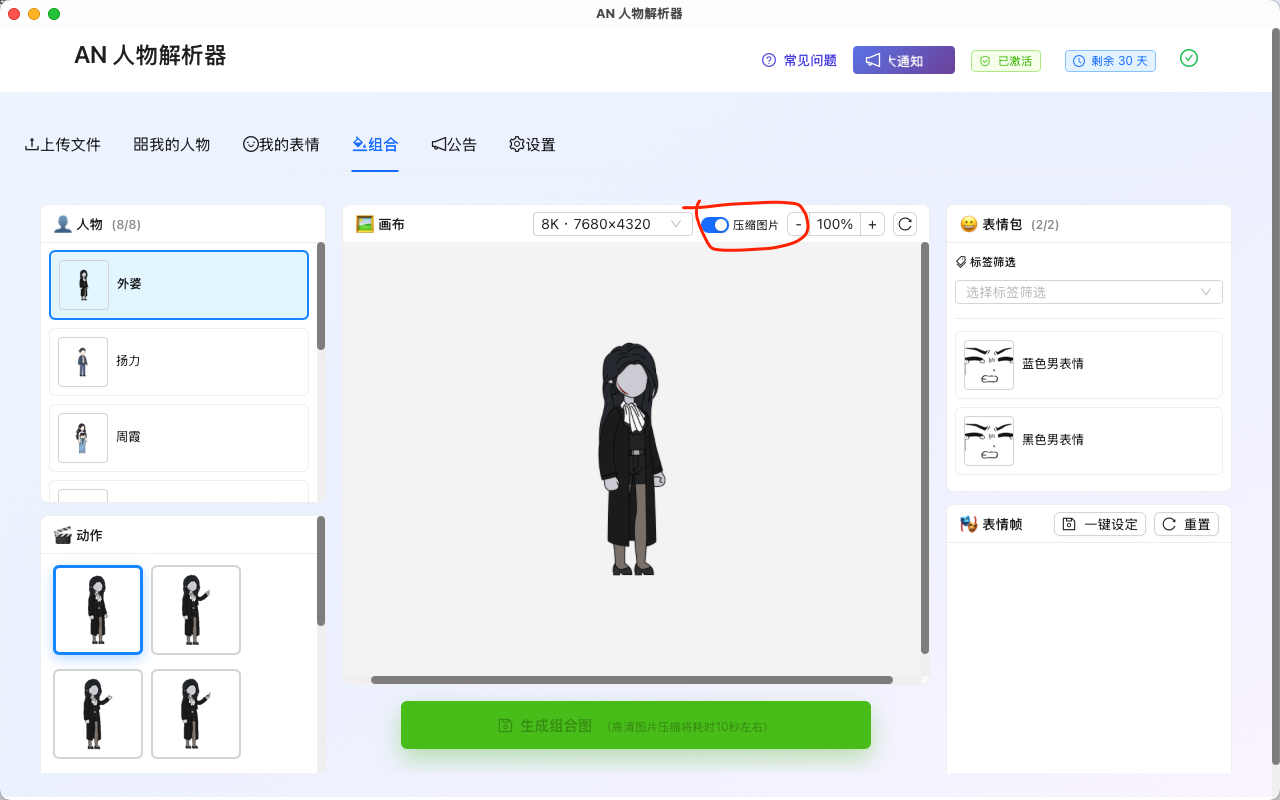This screenshot has width=1280, height=800.
Task: Click the canvas horizontal scrollbar
Action: pyautogui.click(x=631, y=680)
